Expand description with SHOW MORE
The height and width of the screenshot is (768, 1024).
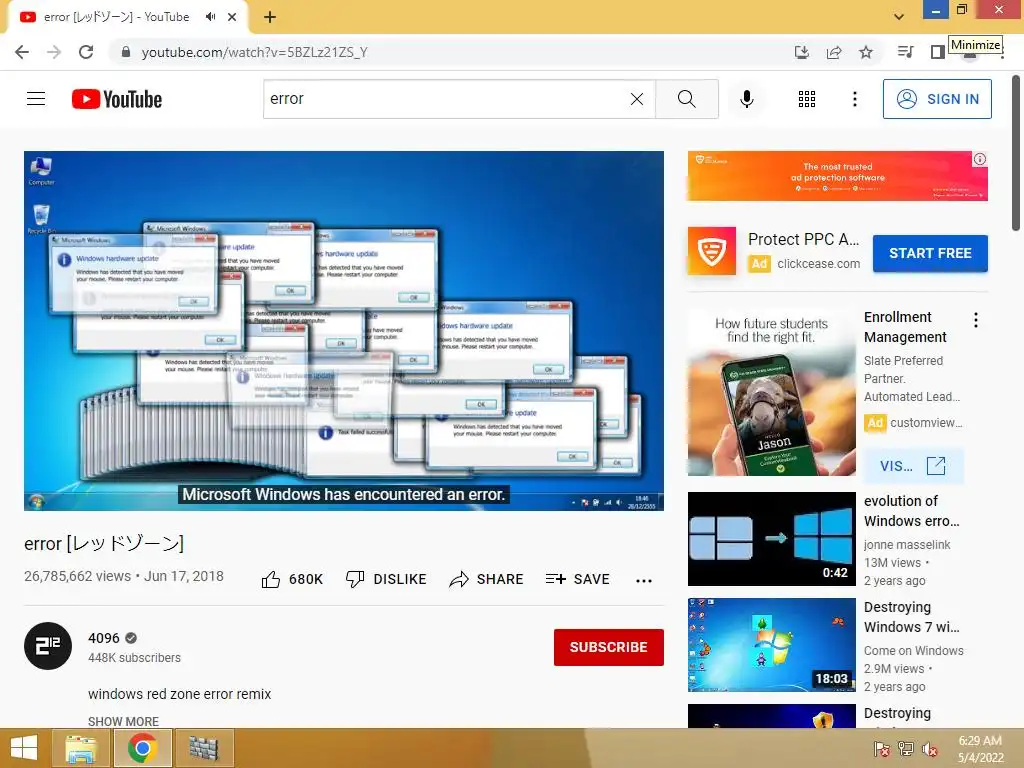point(123,722)
